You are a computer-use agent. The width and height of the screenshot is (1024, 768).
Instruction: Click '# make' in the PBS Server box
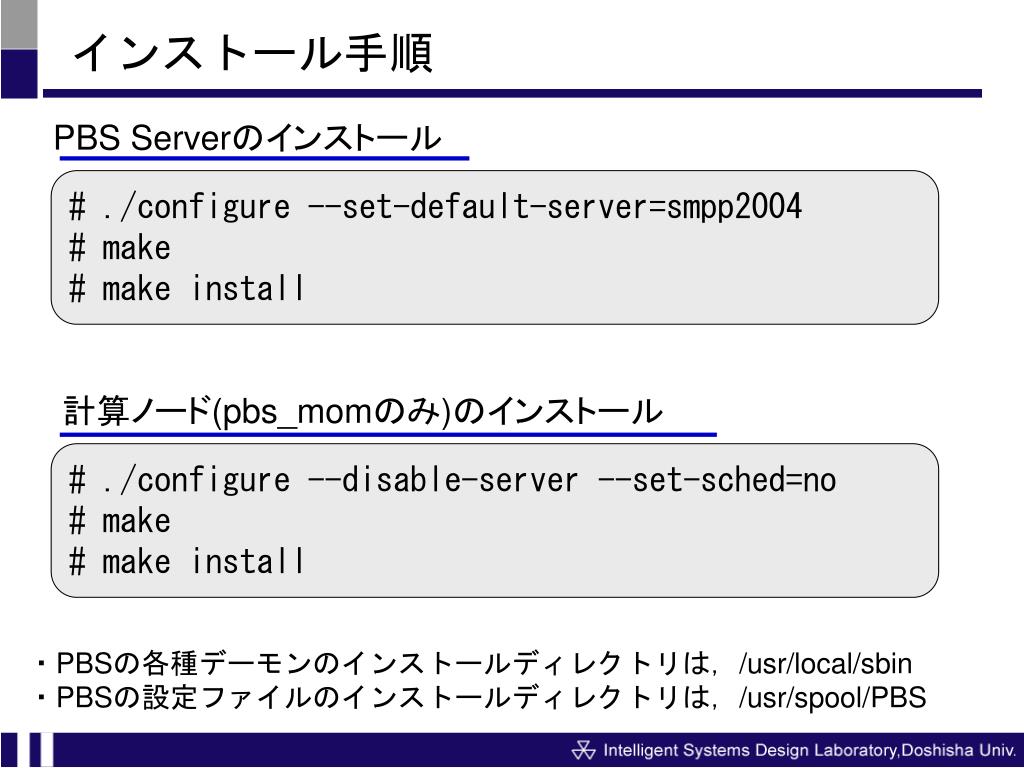pos(120,248)
